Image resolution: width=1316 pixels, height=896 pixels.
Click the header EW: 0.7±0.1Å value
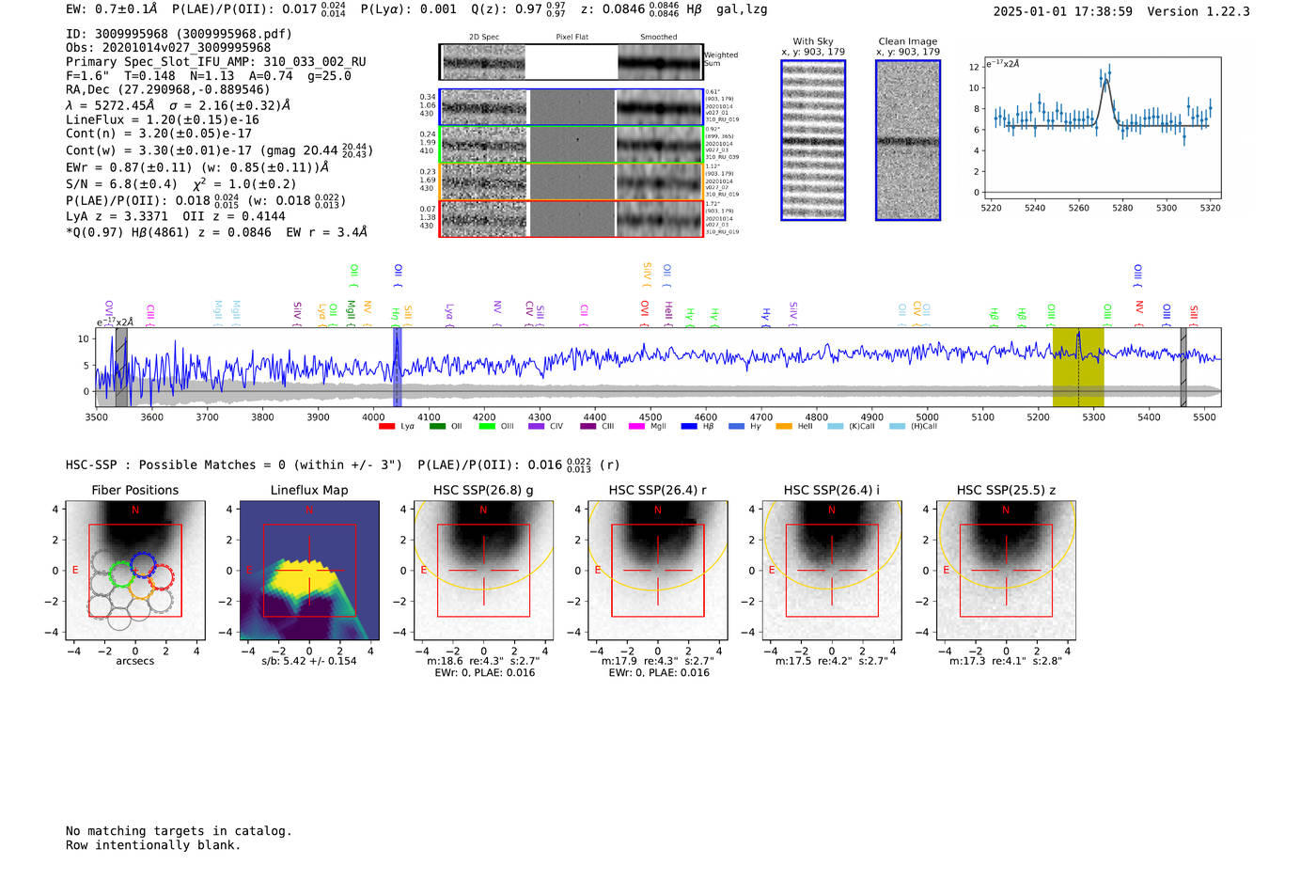pos(112,9)
